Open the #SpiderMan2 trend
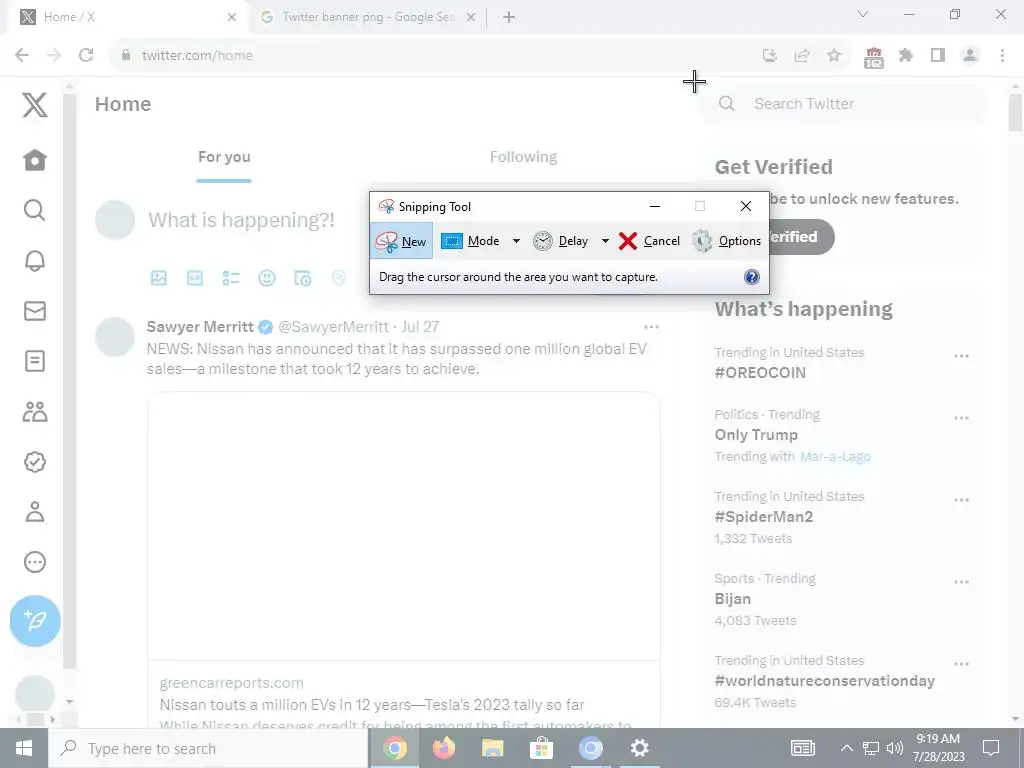The width and height of the screenshot is (1024, 768). pyautogui.click(x=763, y=517)
